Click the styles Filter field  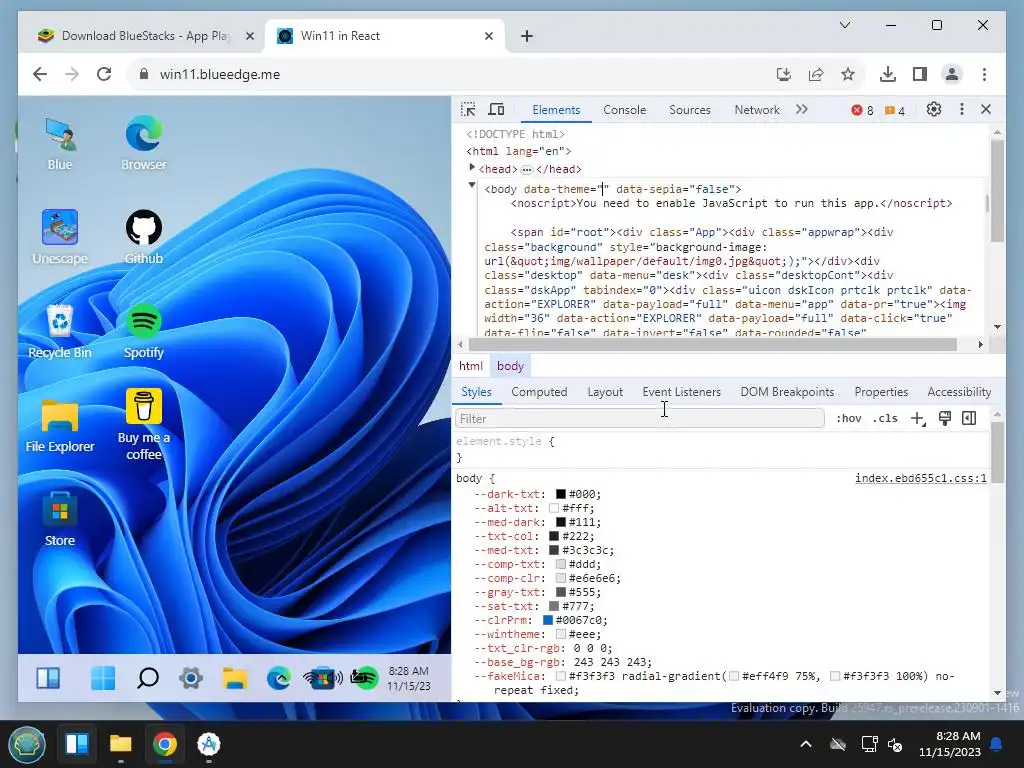pyautogui.click(x=639, y=419)
